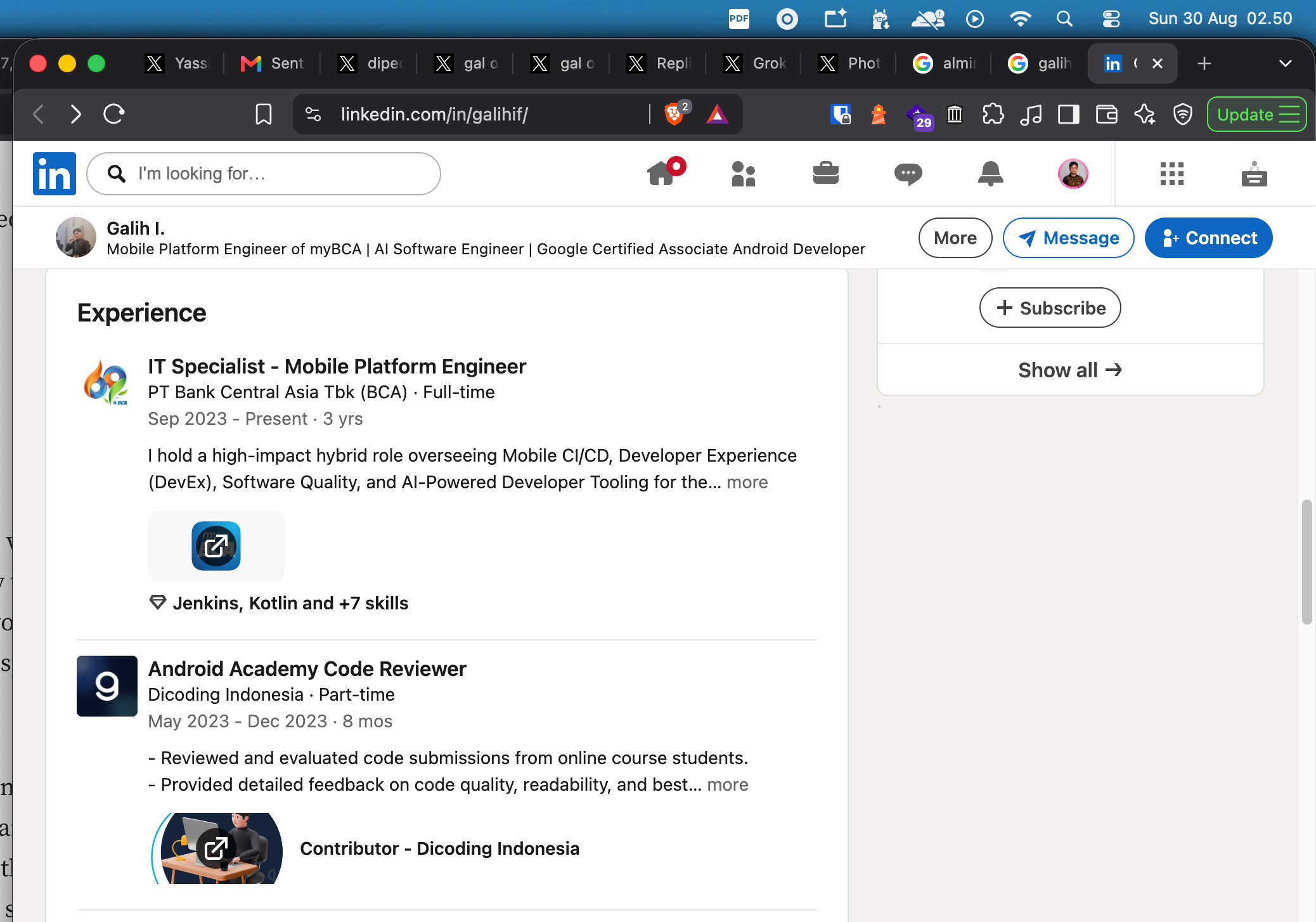Open My Network people icon

point(743,174)
